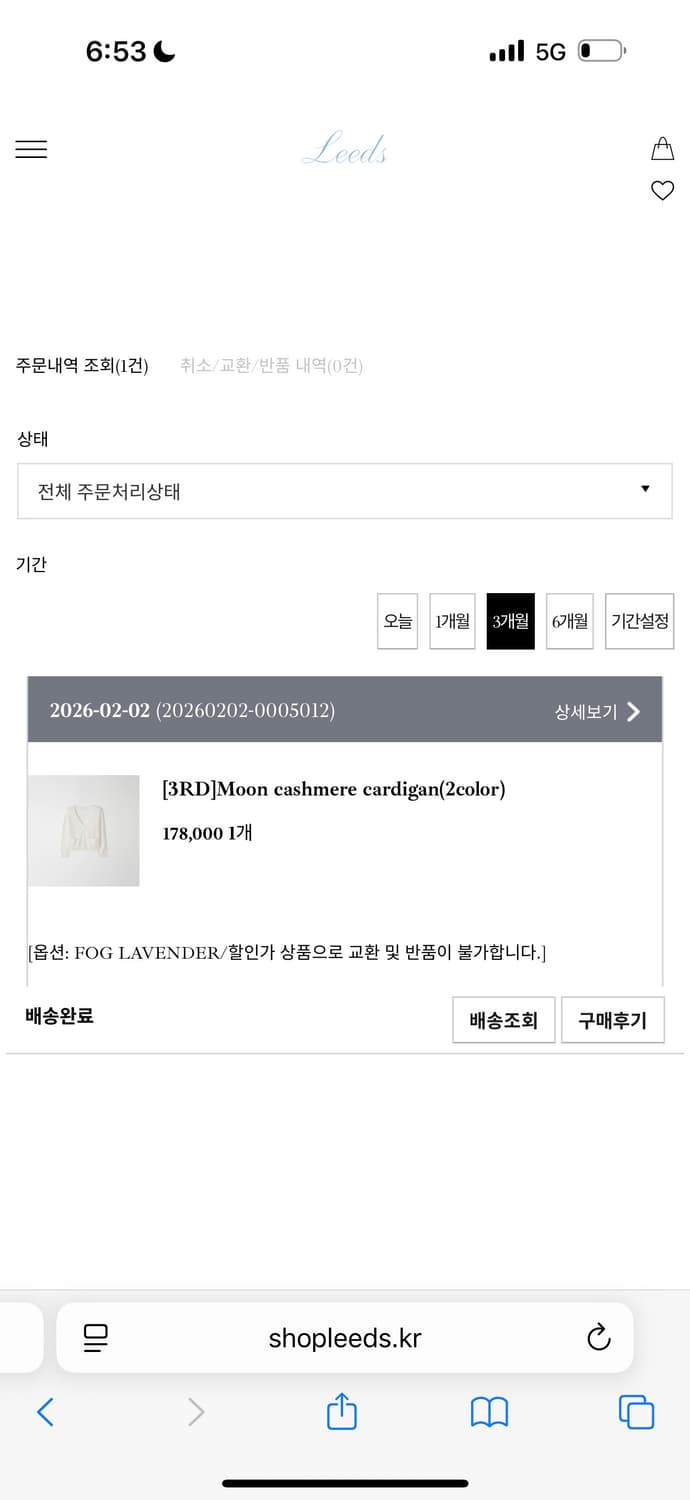
Task: Open the 전체 주문처리상태 dropdown
Action: [344, 491]
